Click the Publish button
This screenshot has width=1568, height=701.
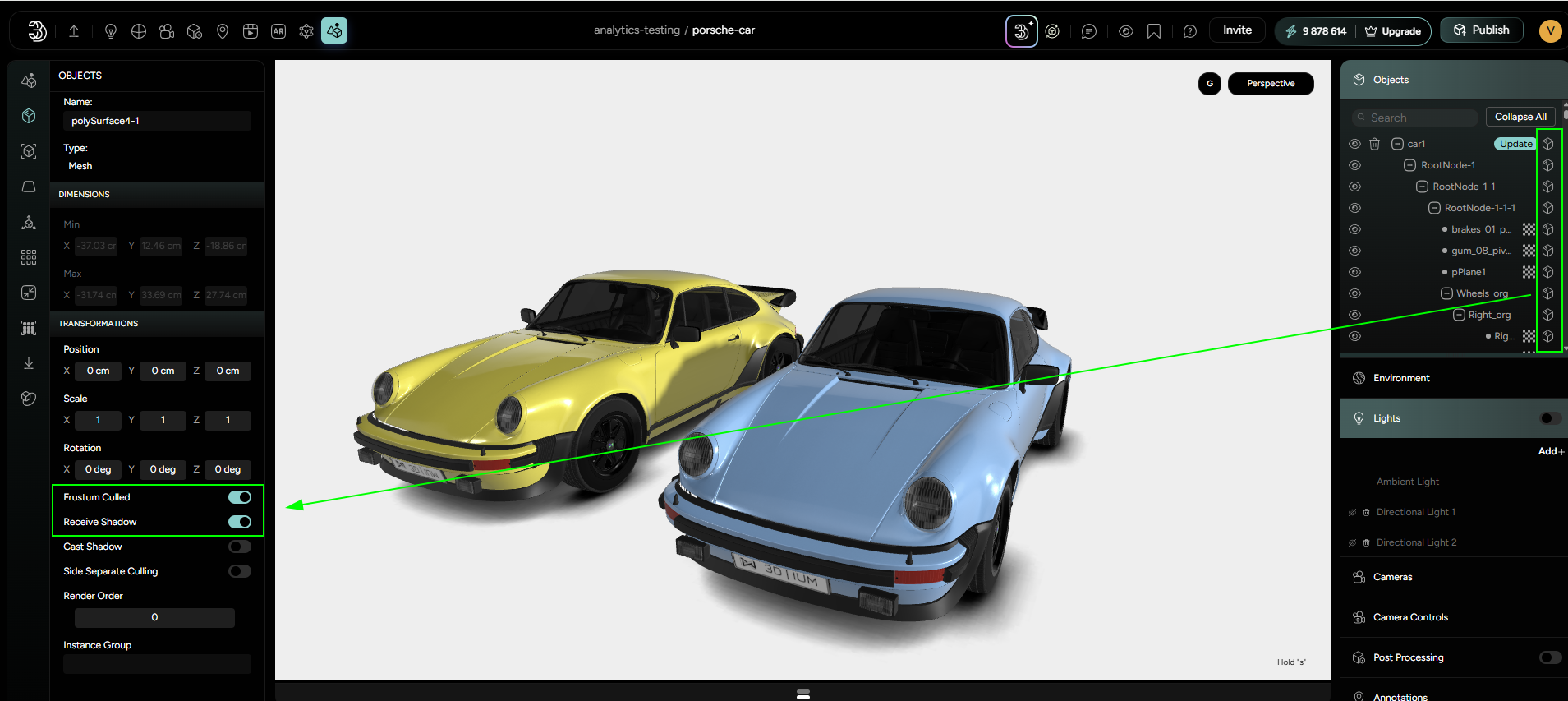(1481, 30)
